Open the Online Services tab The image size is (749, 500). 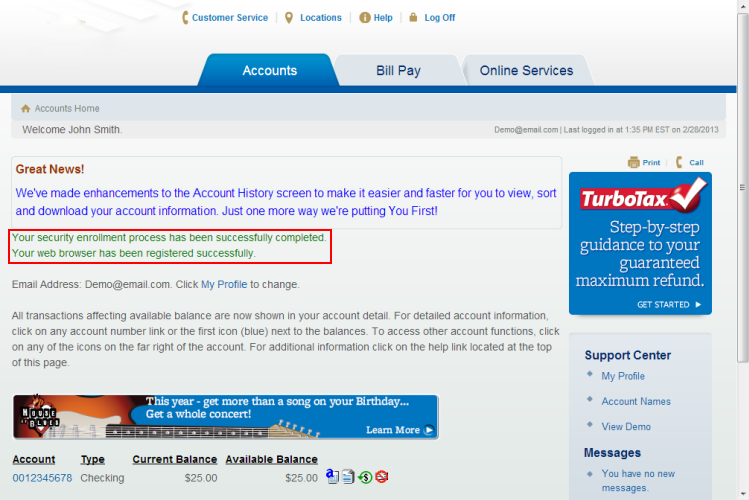coord(526,71)
